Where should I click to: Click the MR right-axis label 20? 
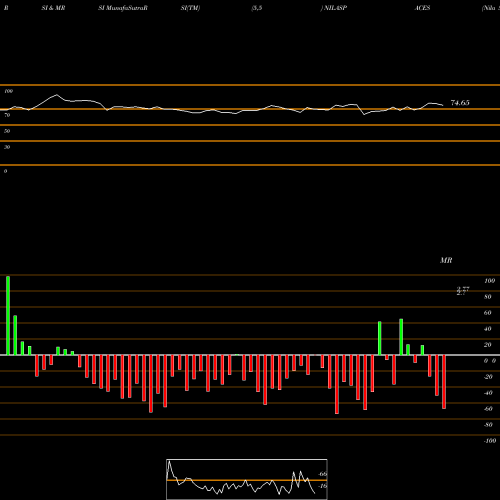point(488,345)
